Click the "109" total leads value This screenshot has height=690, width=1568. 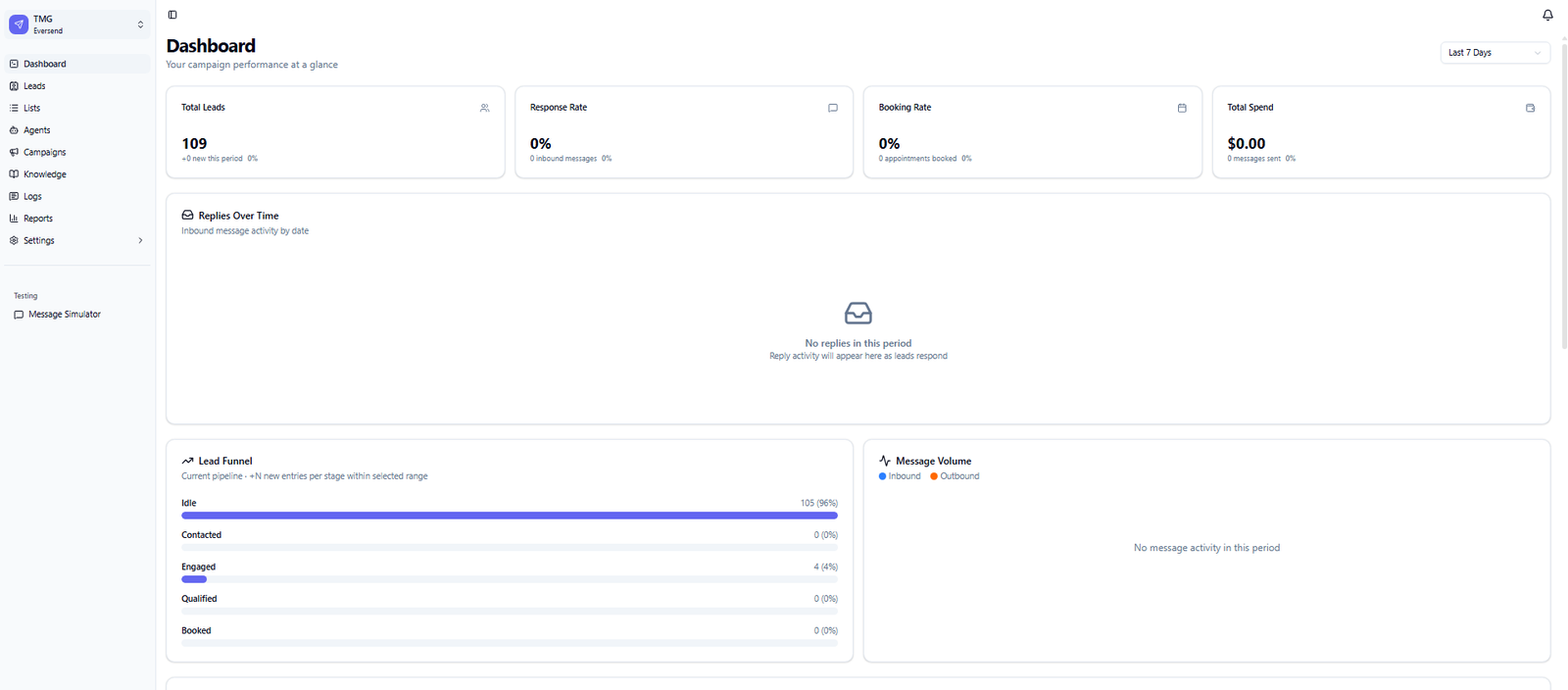coord(194,144)
